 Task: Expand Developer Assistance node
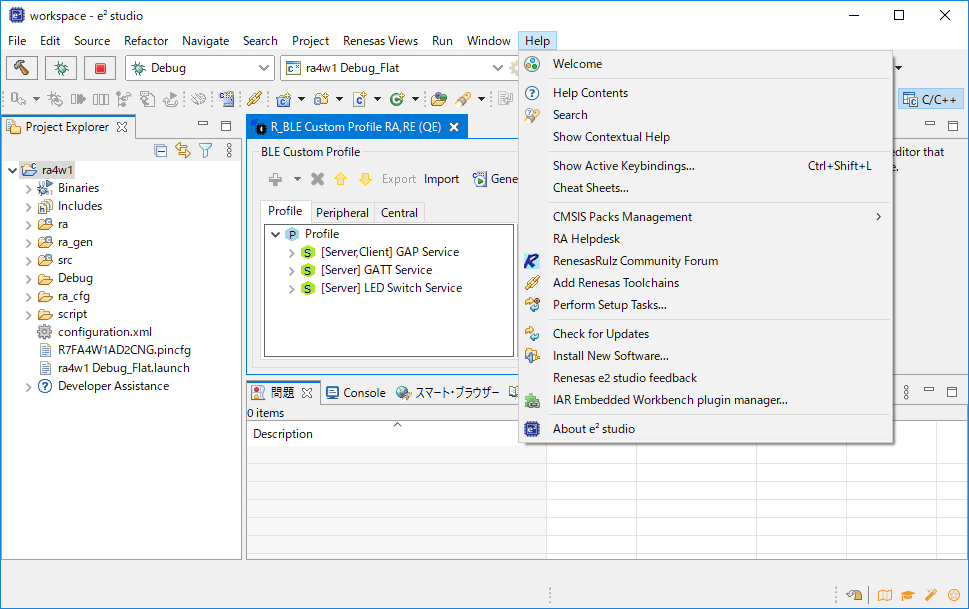[x=28, y=386]
